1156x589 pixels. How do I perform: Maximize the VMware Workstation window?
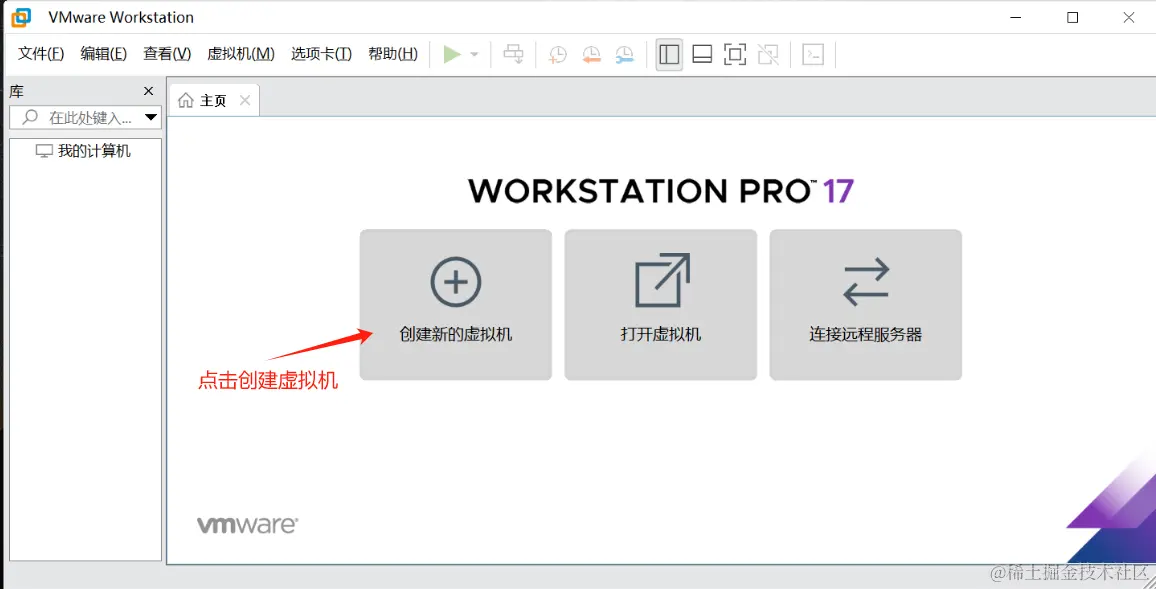pos(1073,18)
